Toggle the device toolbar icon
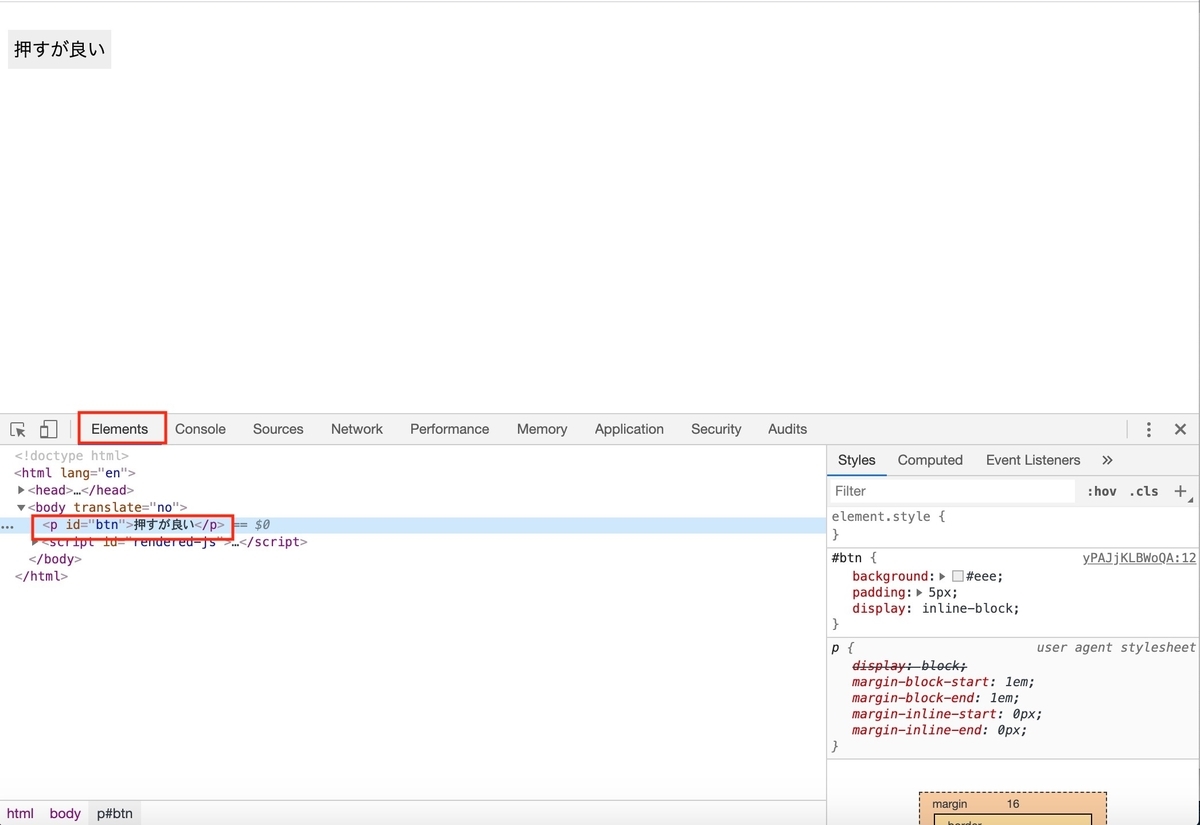Viewport: 1200px width, 825px height. [x=48, y=429]
